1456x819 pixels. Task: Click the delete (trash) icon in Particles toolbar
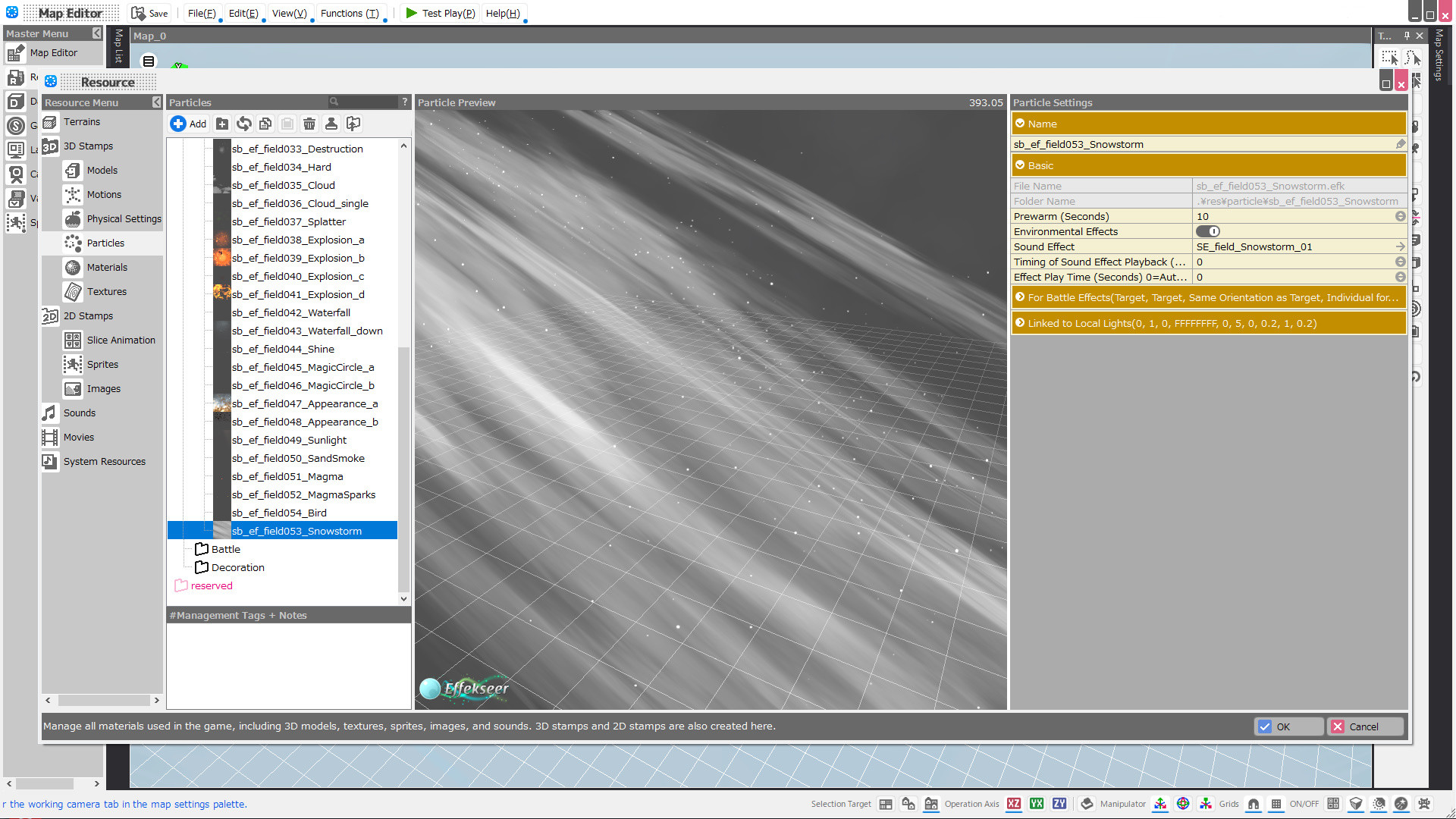click(x=309, y=123)
